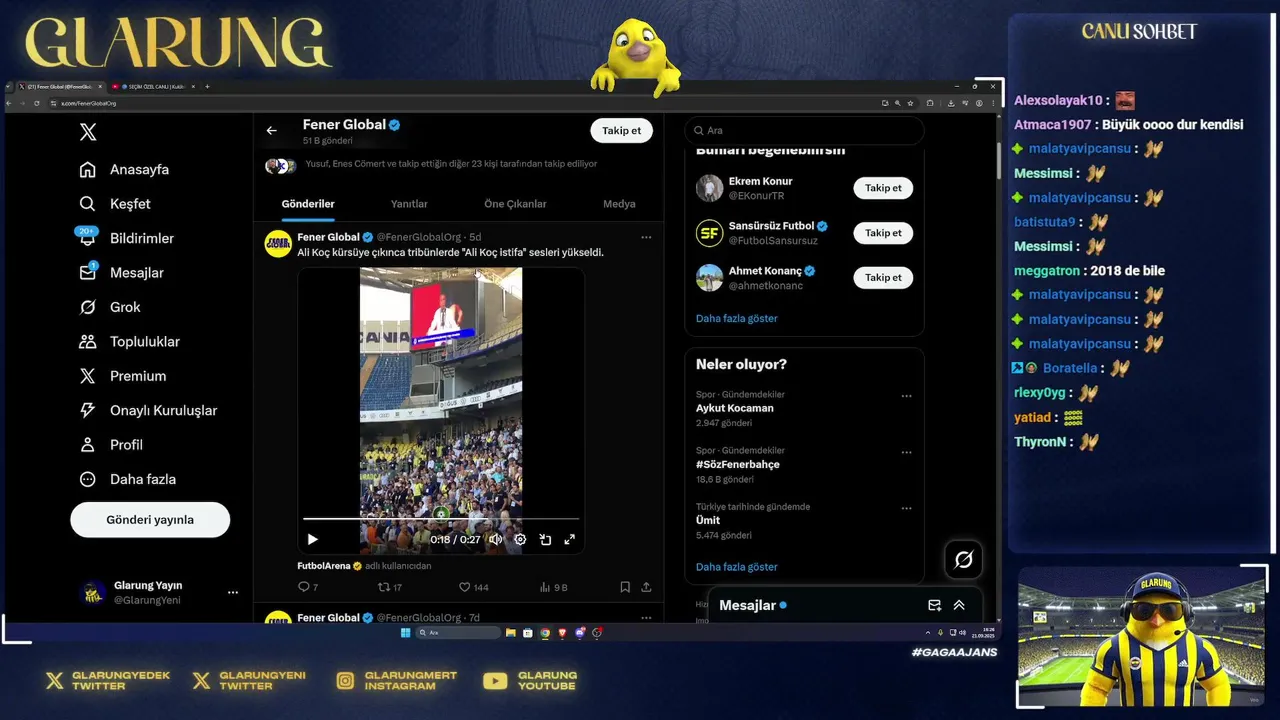Open Premium in the sidebar
This screenshot has height=720, width=1280.
123,376
